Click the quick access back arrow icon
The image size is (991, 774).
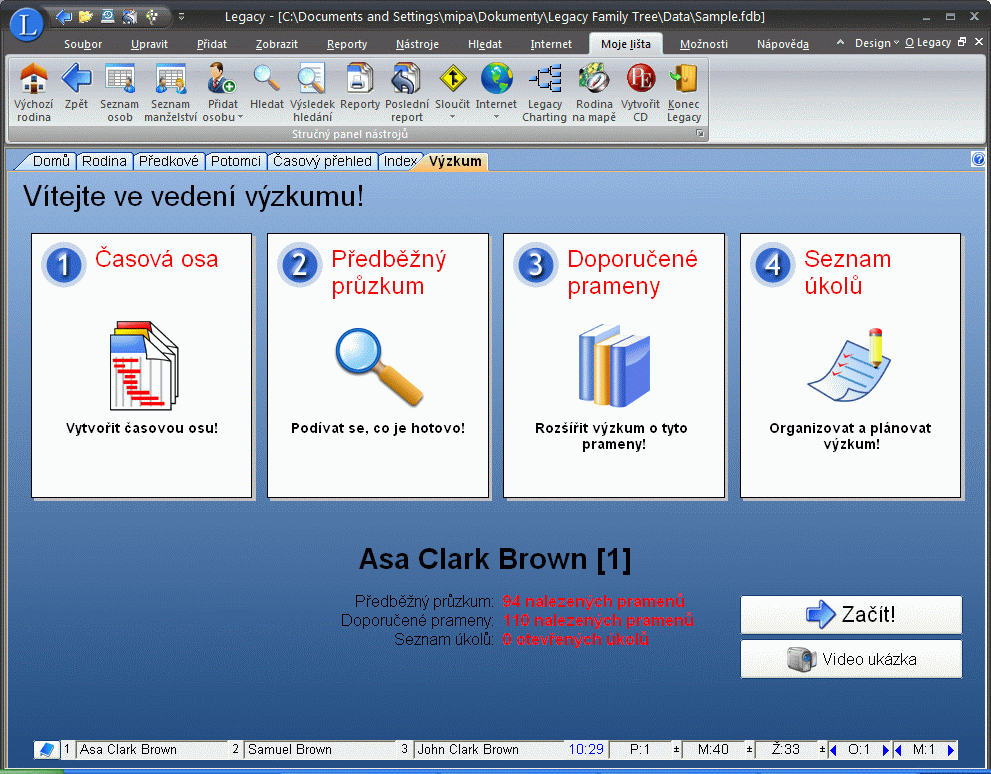tap(64, 16)
